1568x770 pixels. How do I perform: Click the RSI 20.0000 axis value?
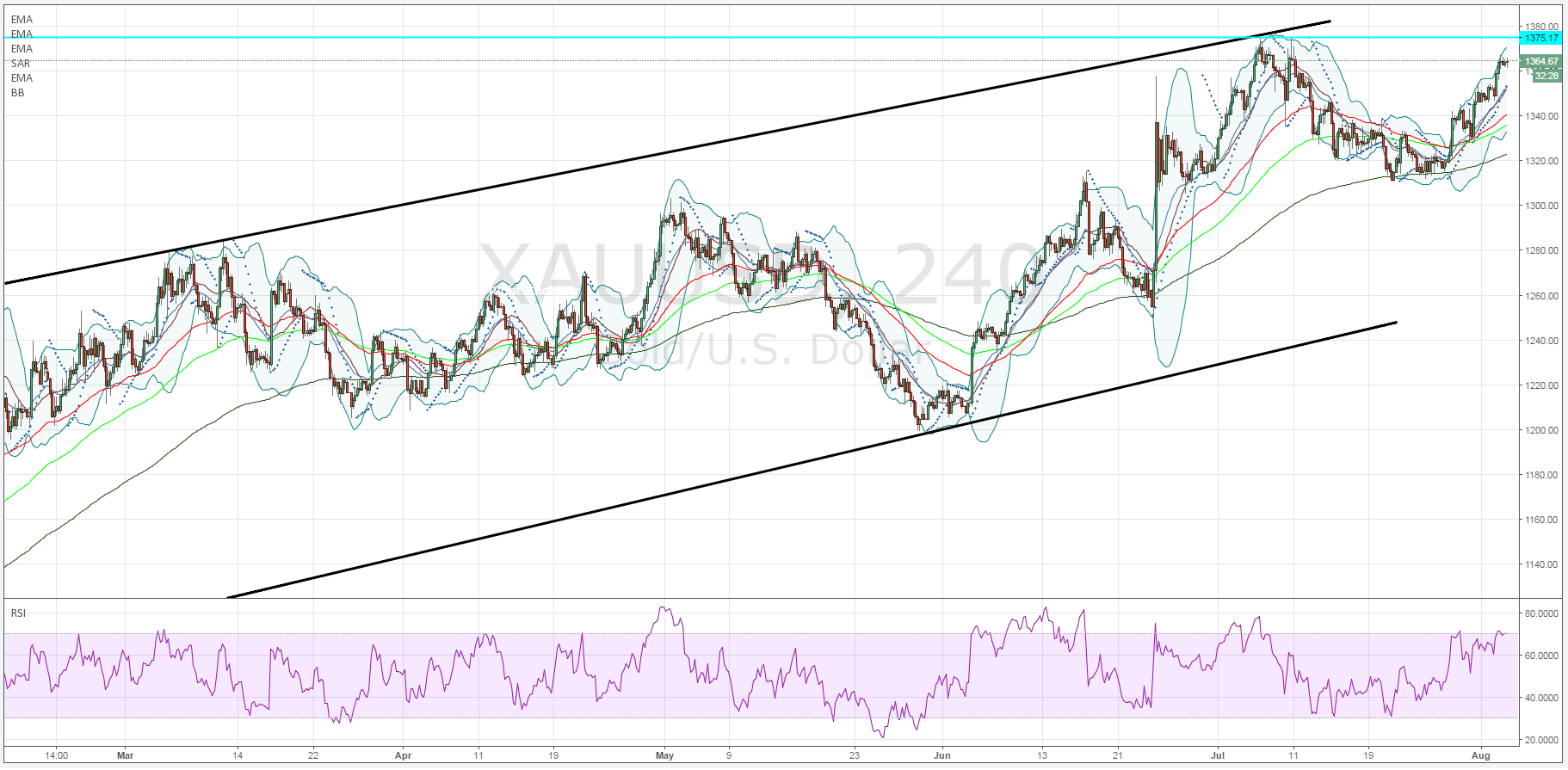pos(1542,740)
